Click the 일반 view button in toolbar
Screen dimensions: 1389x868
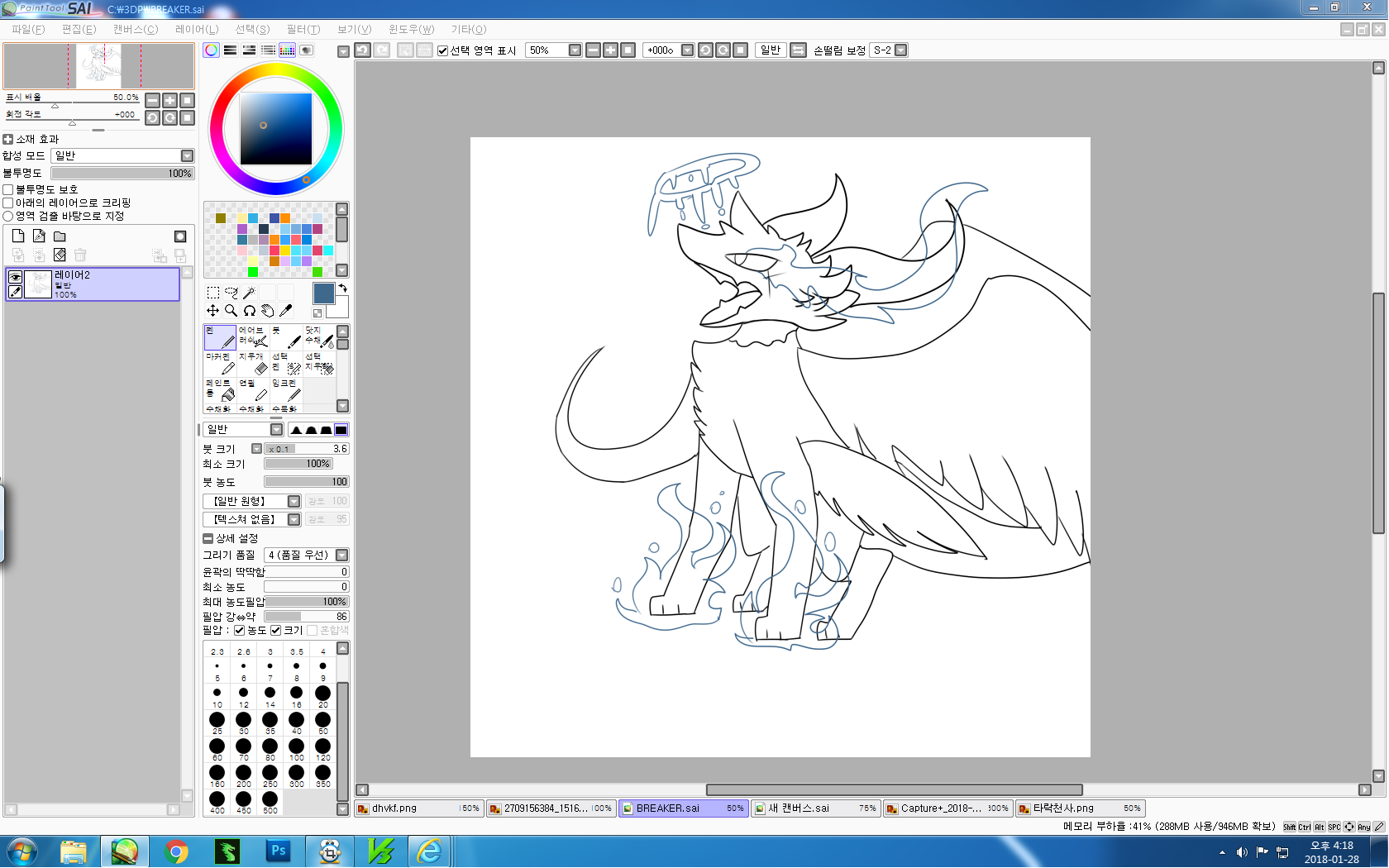(x=771, y=50)
